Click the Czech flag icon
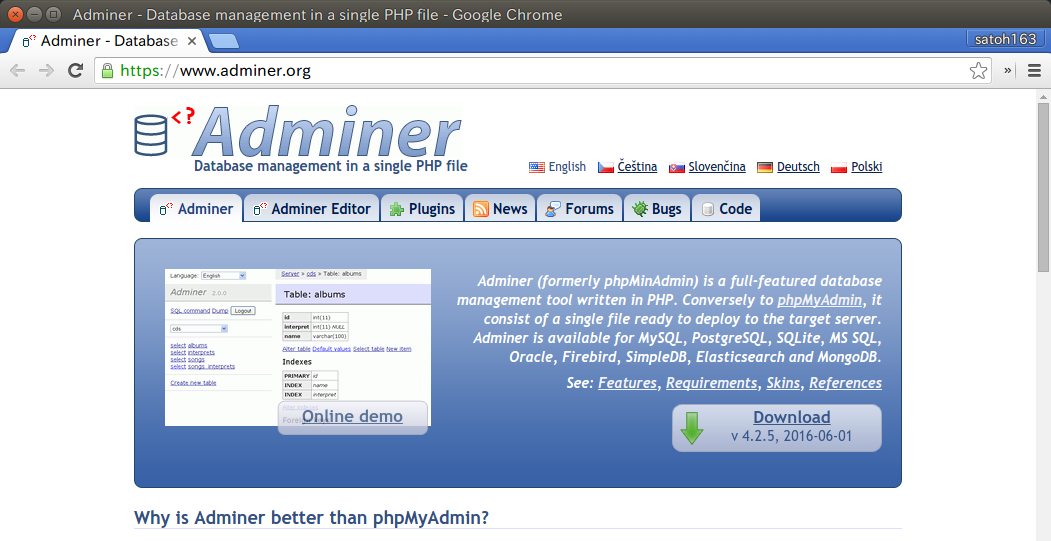 (606, 168)
